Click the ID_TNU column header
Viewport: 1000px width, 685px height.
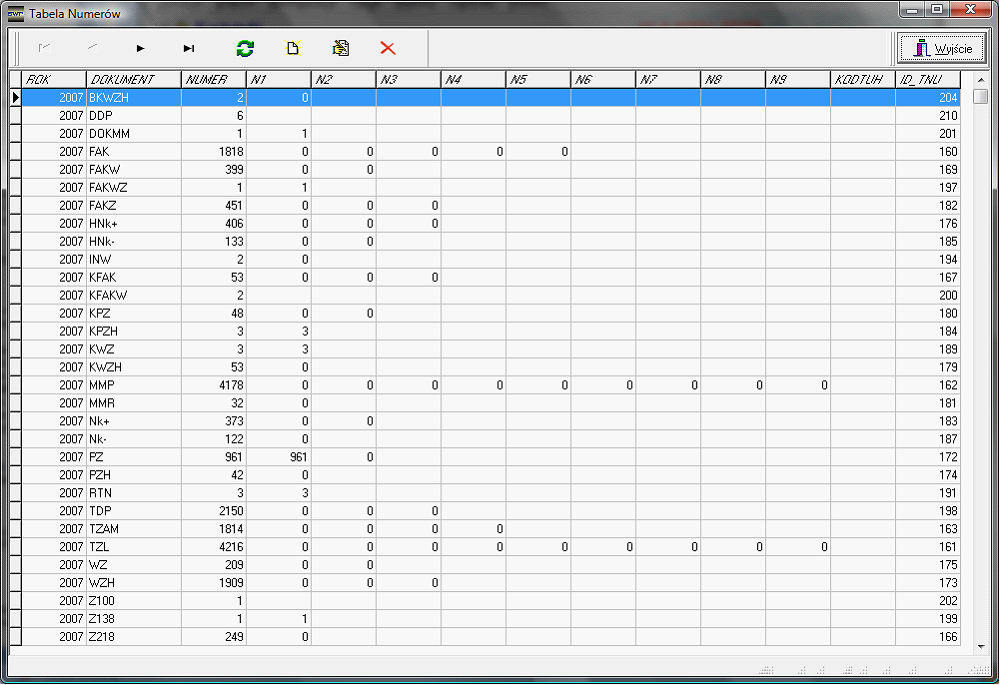click(927, 79)
